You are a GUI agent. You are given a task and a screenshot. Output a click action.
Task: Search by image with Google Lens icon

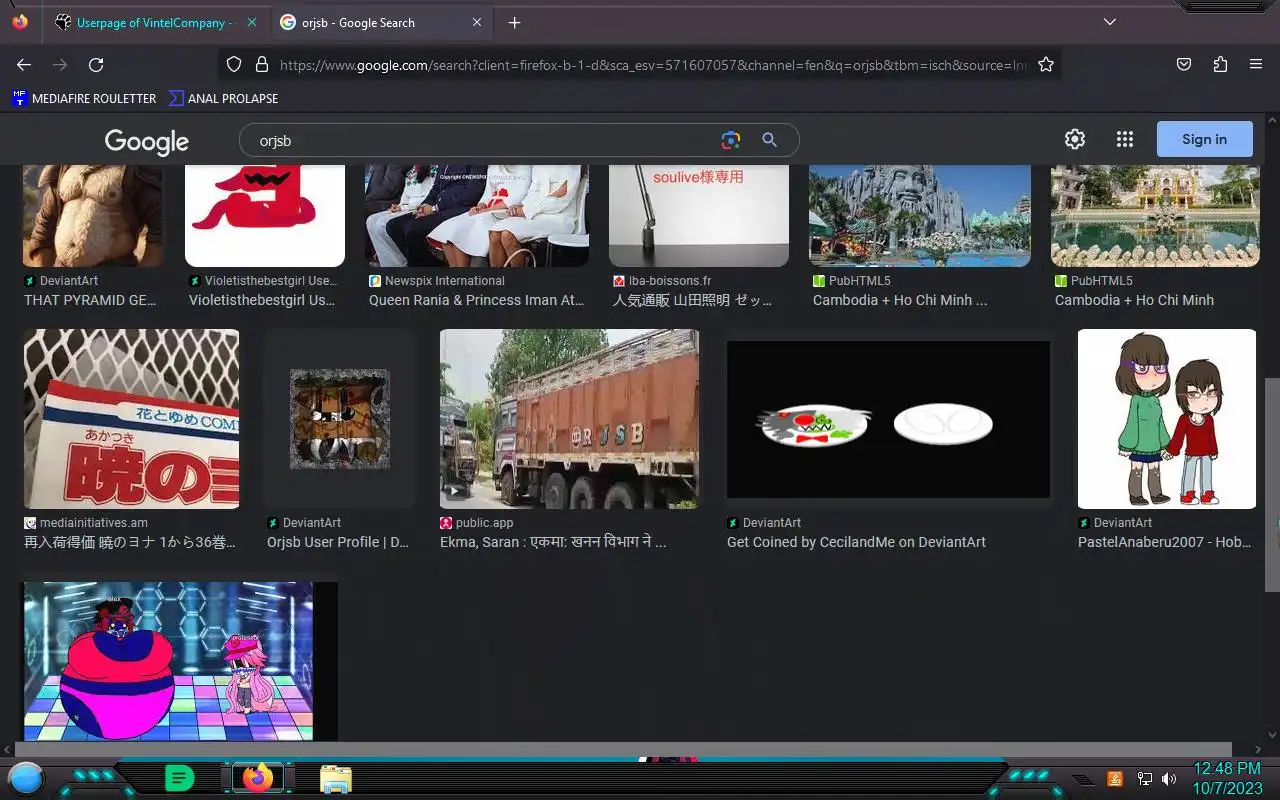click(731, 140)
